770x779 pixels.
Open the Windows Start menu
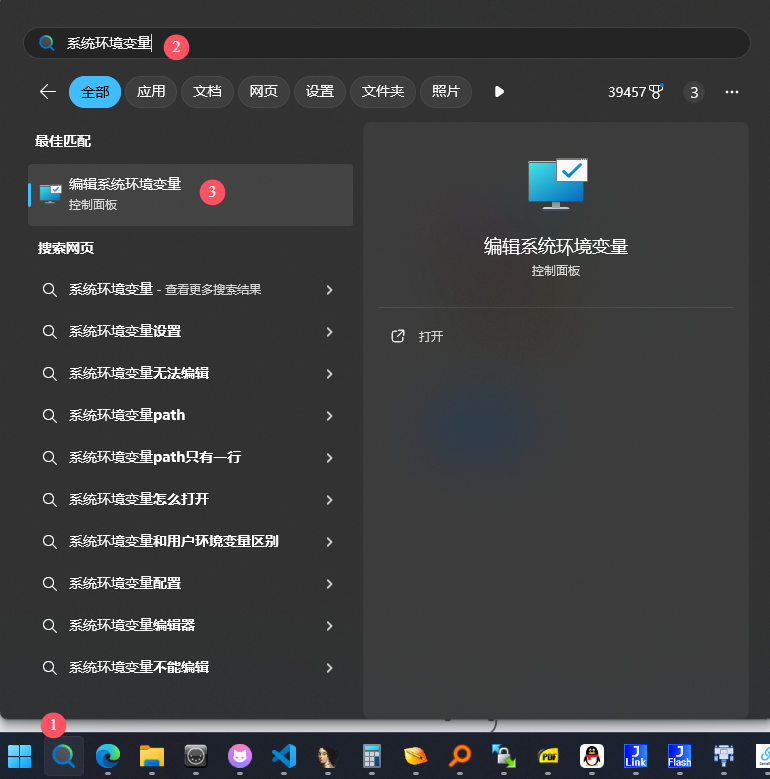pyautogui.click(x=19, y=755)
